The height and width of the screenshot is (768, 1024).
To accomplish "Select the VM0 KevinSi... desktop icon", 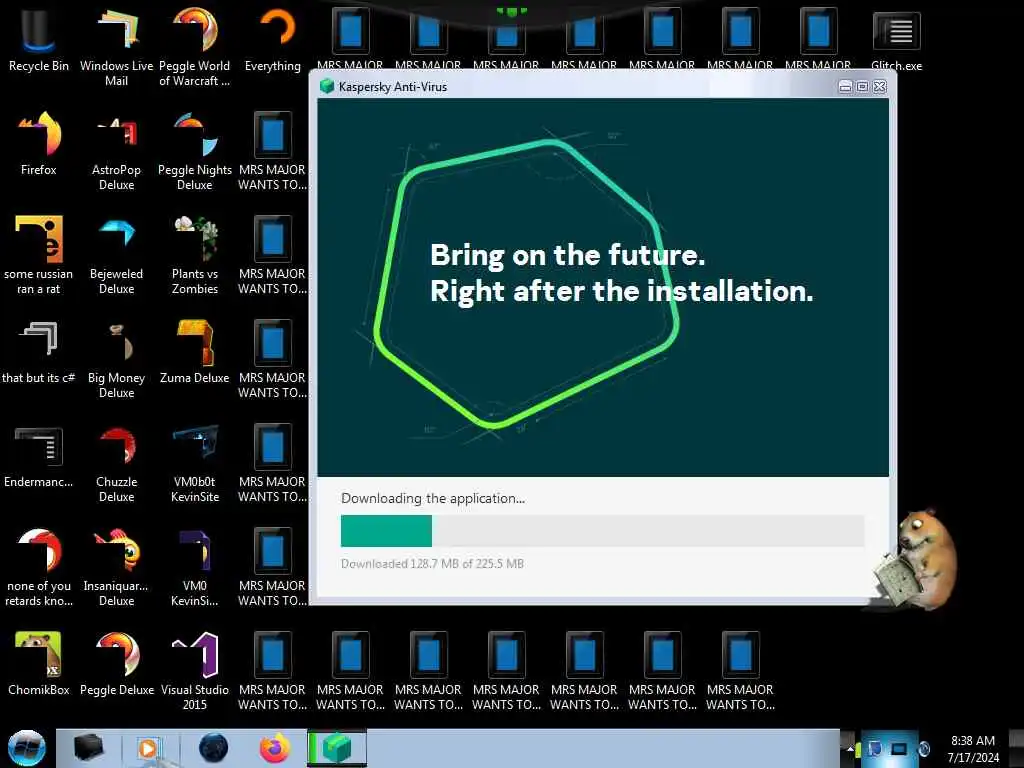I will (195, 567).
